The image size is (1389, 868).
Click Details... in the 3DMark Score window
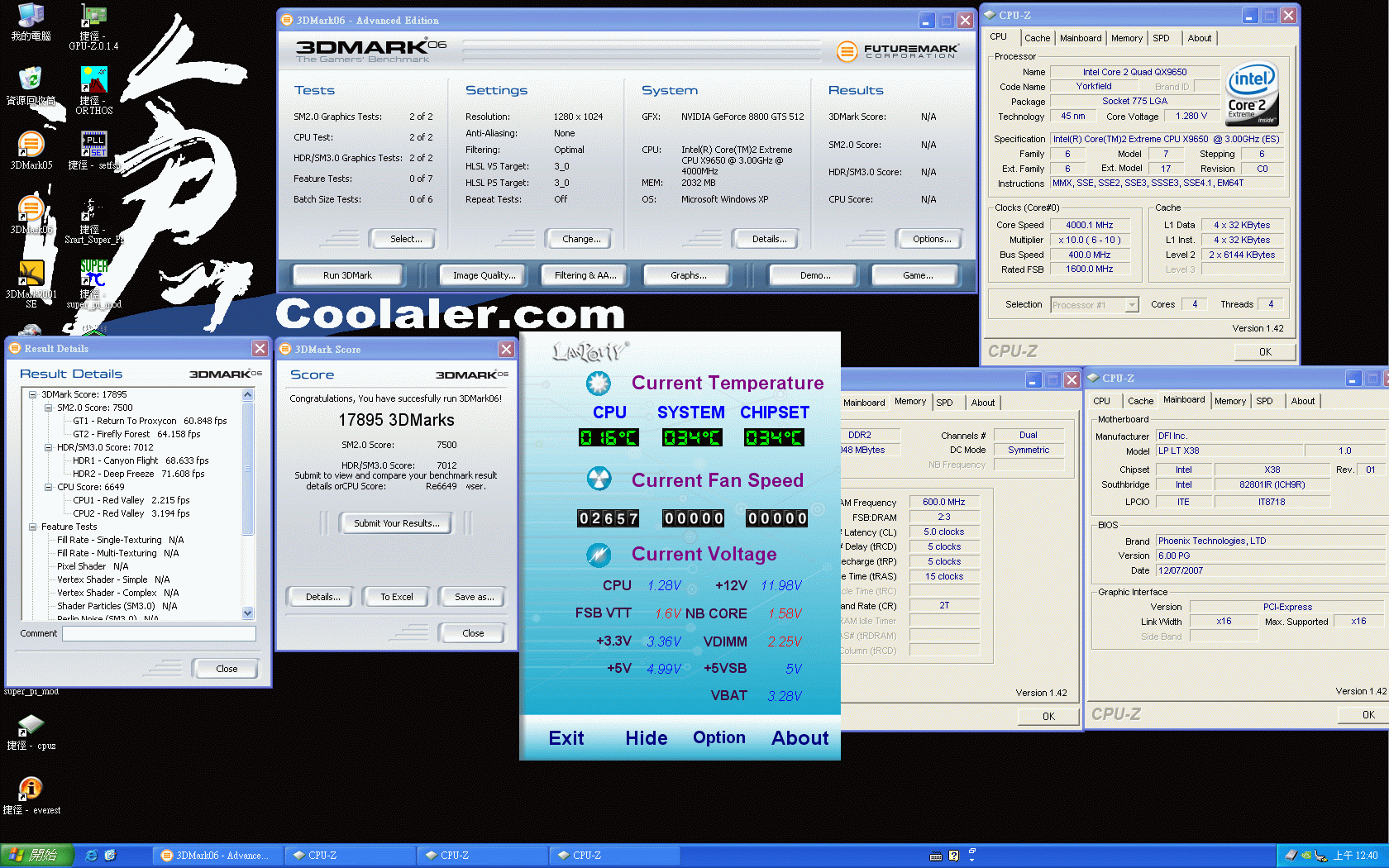click(322, 597)
